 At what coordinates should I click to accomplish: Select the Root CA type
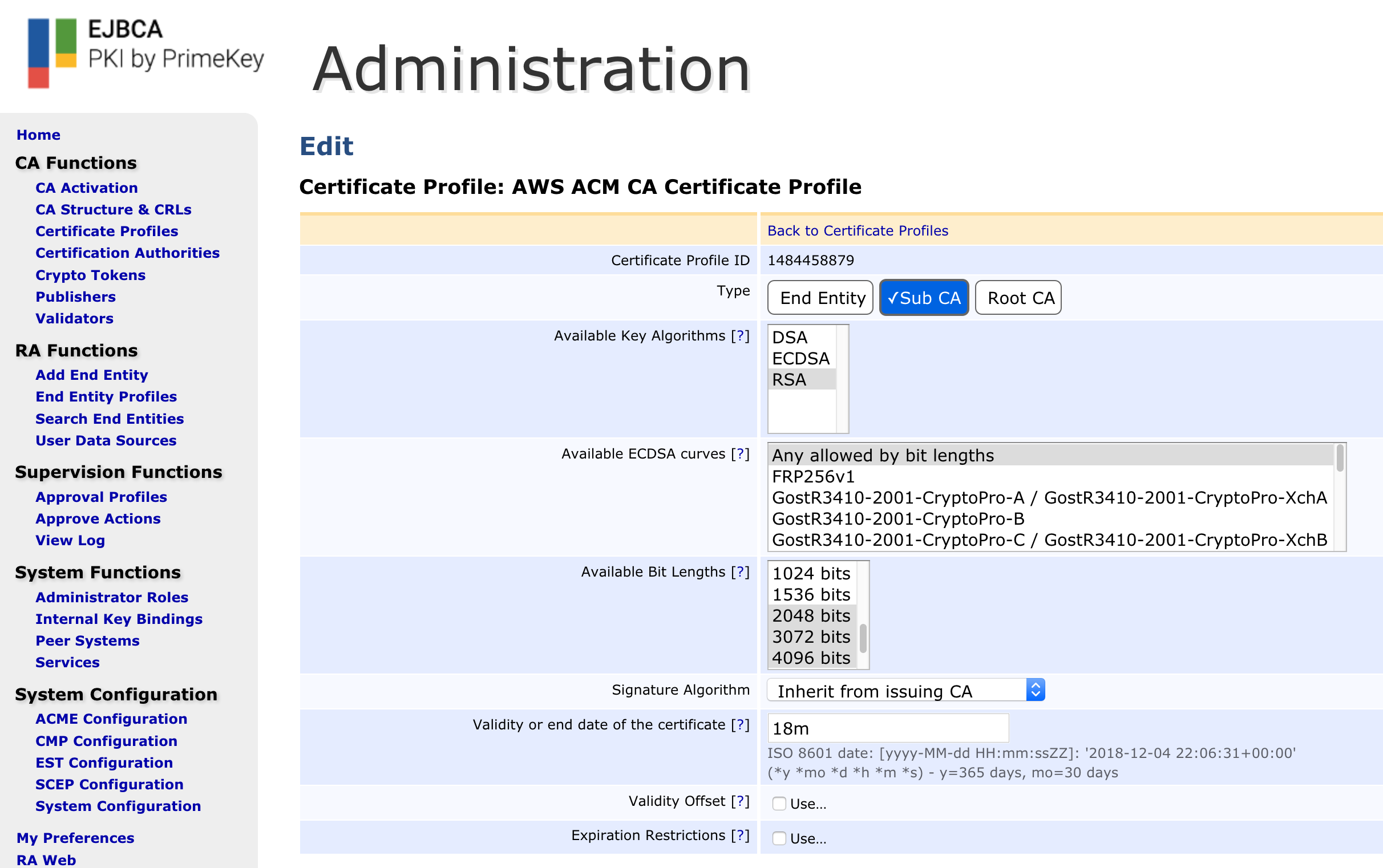pos(1018,298)
